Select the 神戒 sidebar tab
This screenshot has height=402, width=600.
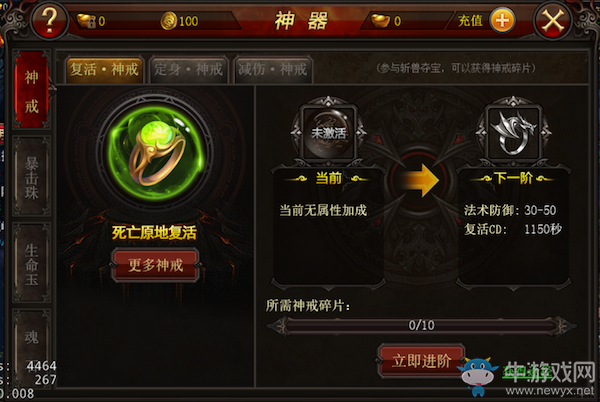[32, 91]
